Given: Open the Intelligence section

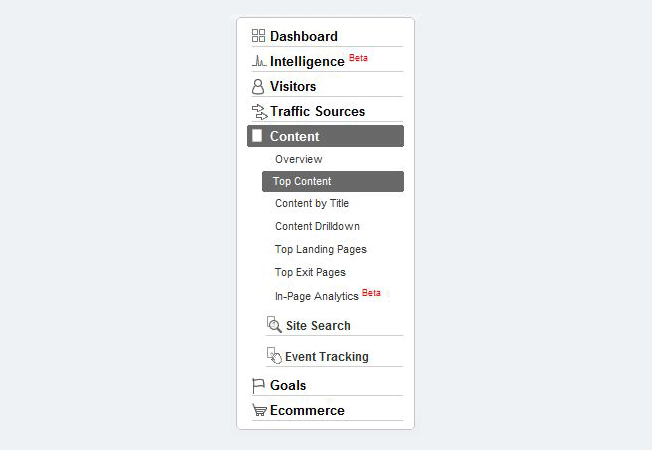Looking at the screenshot, I should (x=307, y=61).
